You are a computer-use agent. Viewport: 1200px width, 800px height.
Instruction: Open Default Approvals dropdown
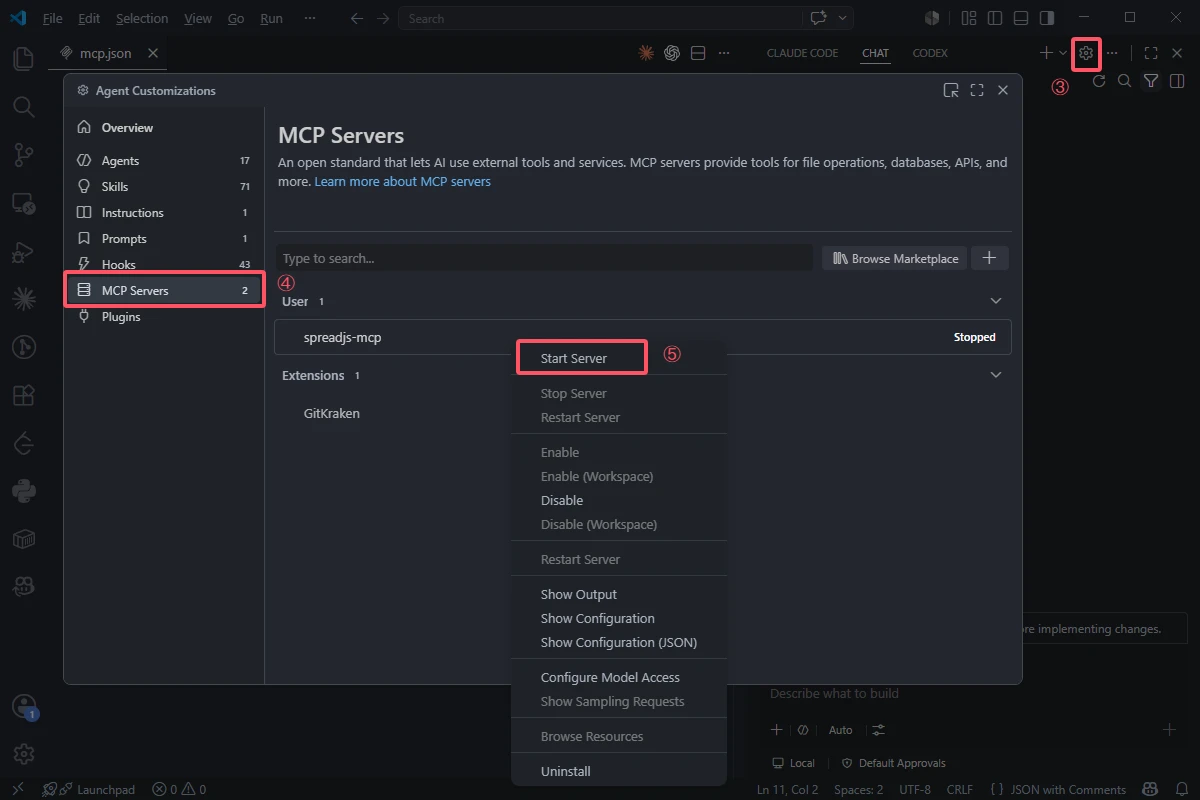893,763
